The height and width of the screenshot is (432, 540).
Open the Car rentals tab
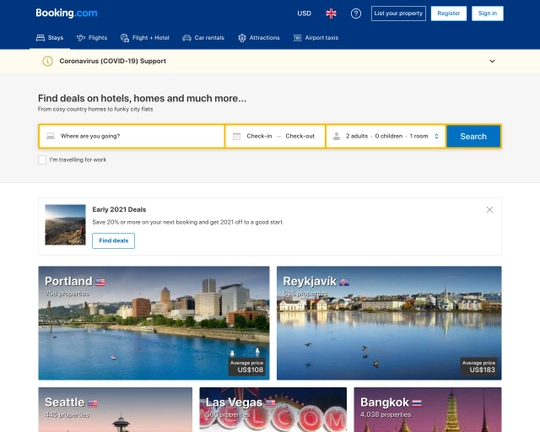click(x=203, y=38)
